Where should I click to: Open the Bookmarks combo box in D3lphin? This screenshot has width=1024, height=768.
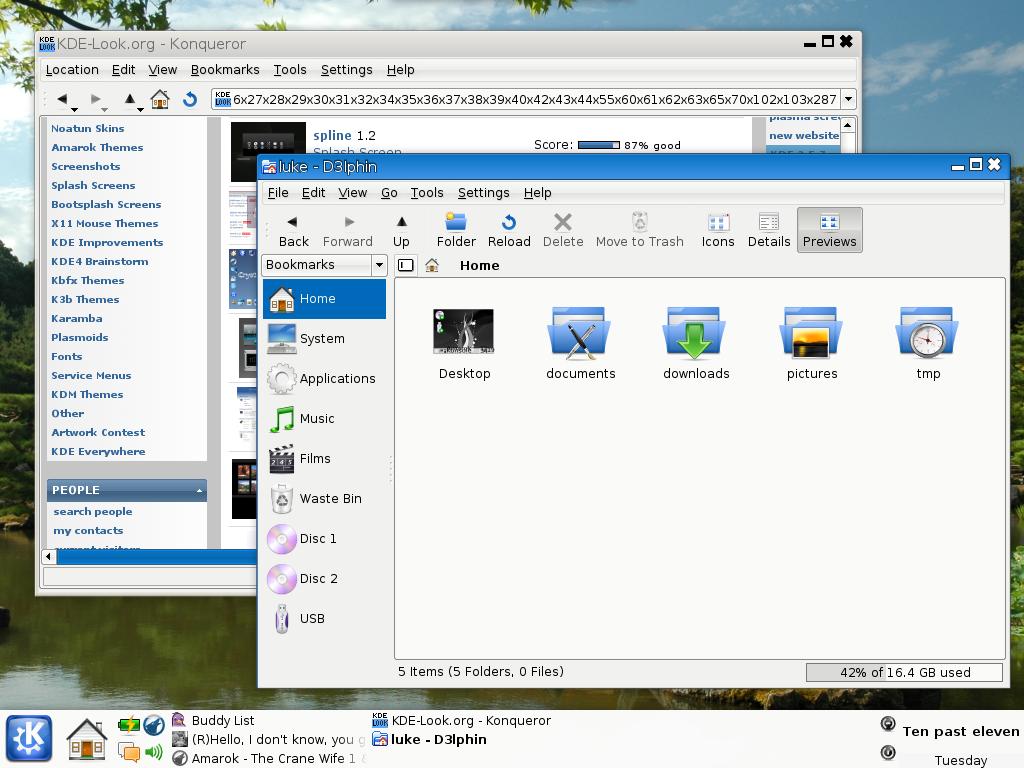325,264
